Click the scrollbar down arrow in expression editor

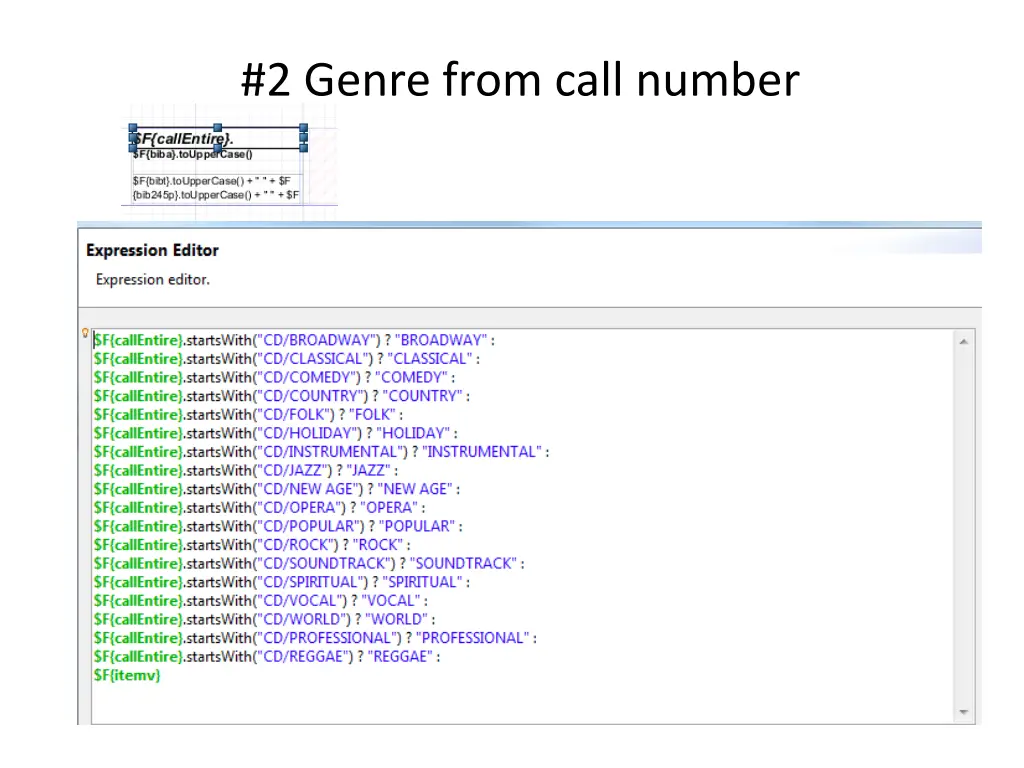click(x=964, y=713)
